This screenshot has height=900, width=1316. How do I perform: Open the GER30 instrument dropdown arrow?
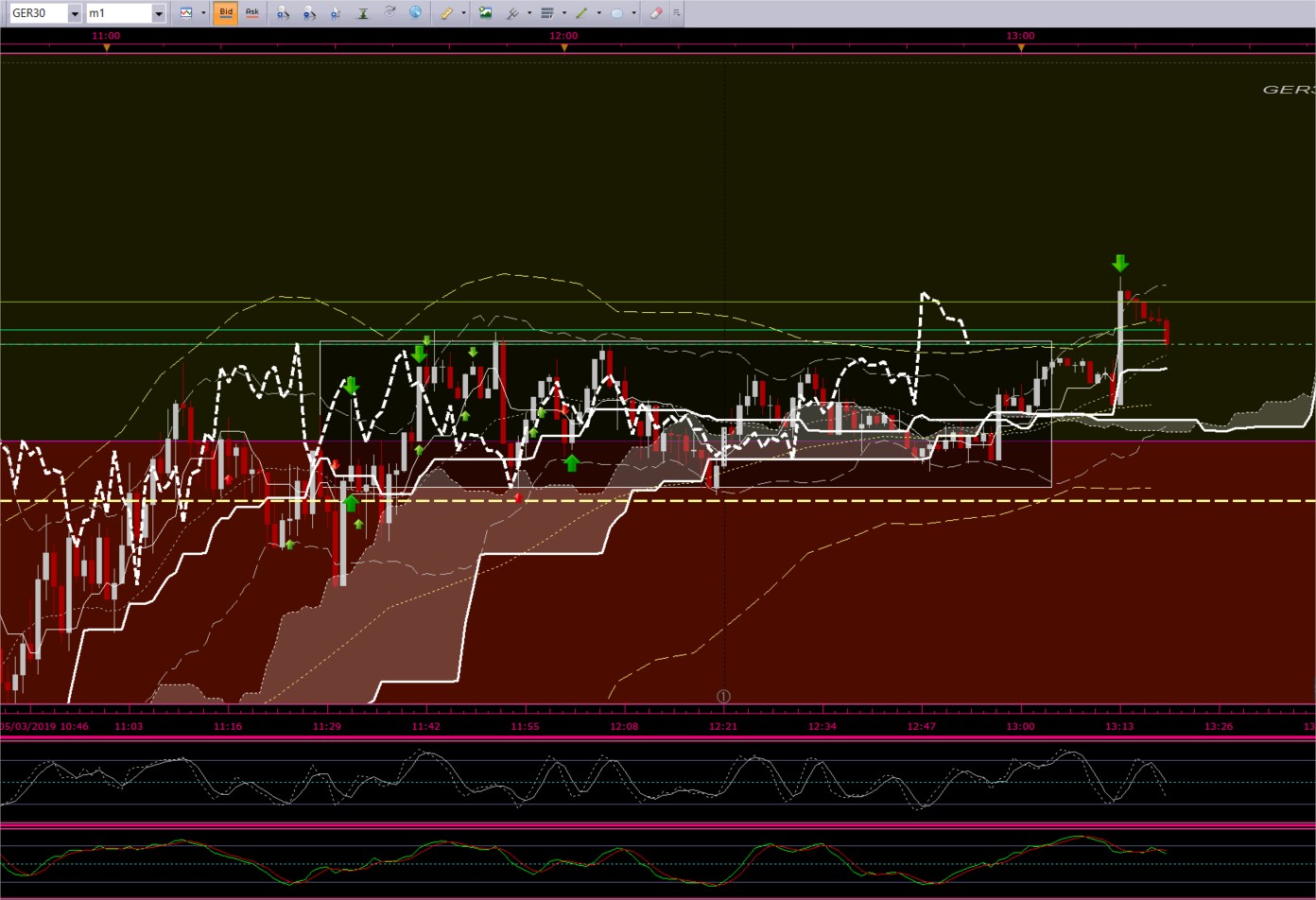point(74,13)
